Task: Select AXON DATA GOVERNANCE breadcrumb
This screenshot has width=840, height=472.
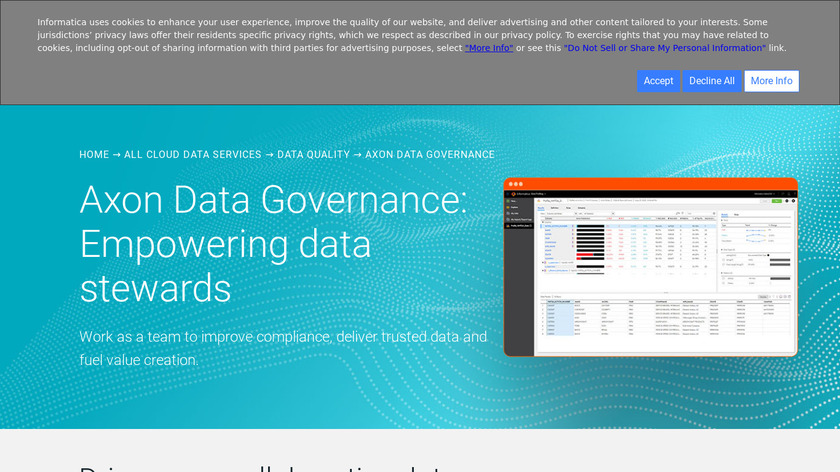Action: coord(430,155)
